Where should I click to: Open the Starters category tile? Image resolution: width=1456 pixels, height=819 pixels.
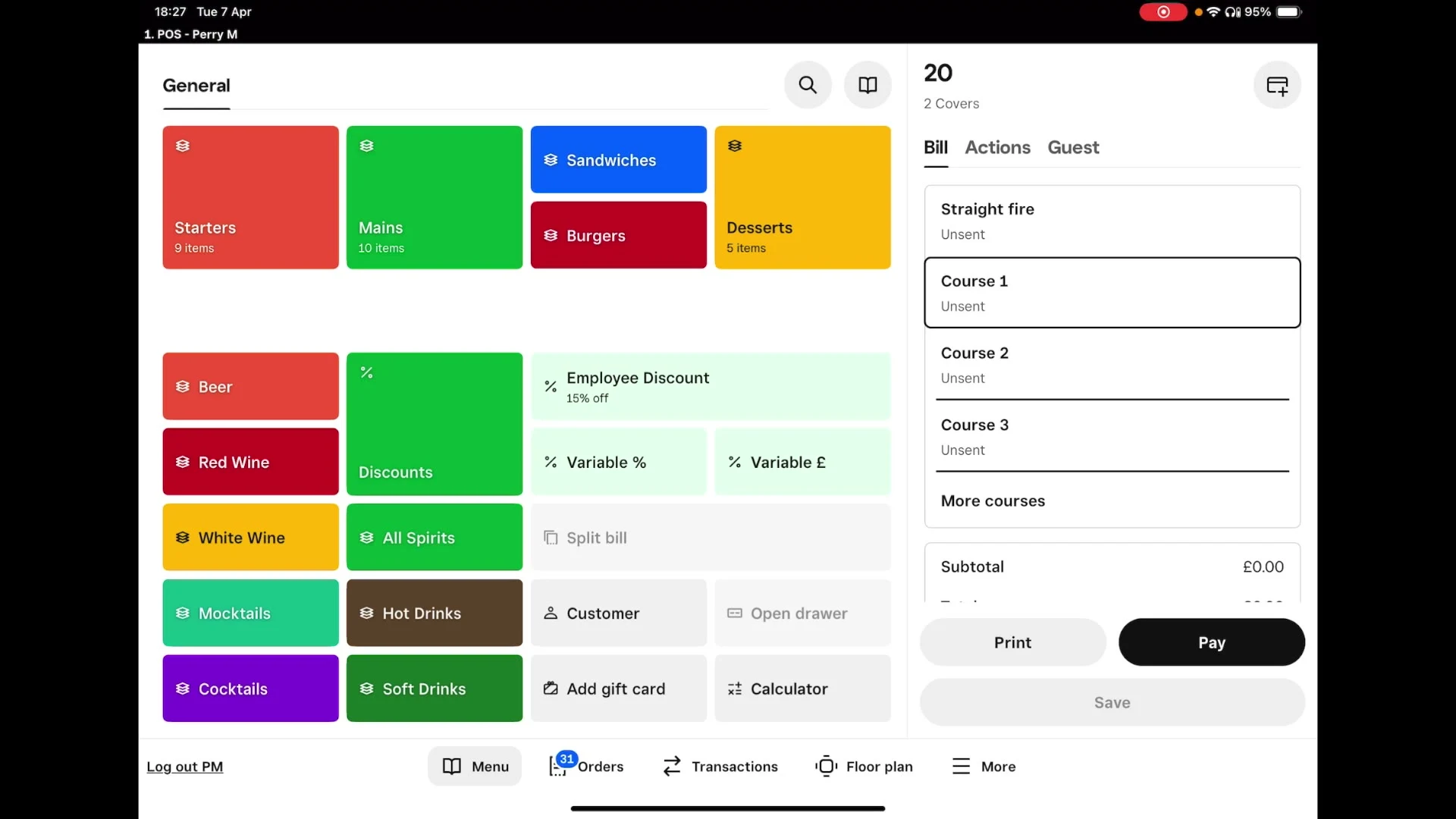coord(250,197)
